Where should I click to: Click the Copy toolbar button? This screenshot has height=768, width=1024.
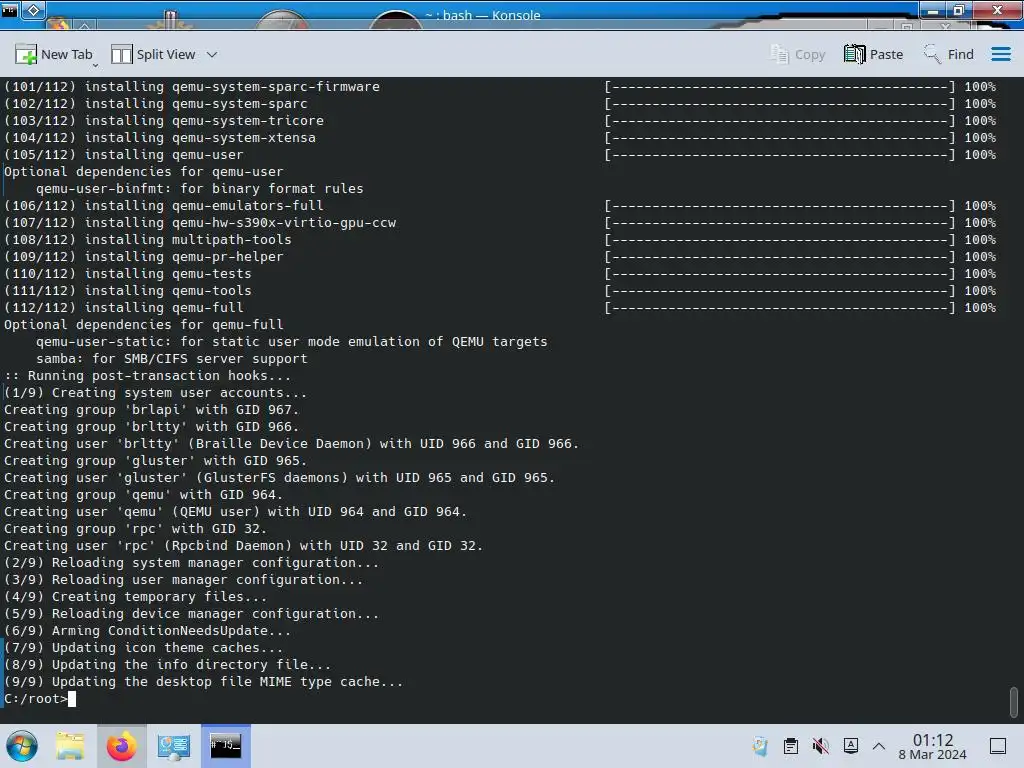[x=797, y=55]
